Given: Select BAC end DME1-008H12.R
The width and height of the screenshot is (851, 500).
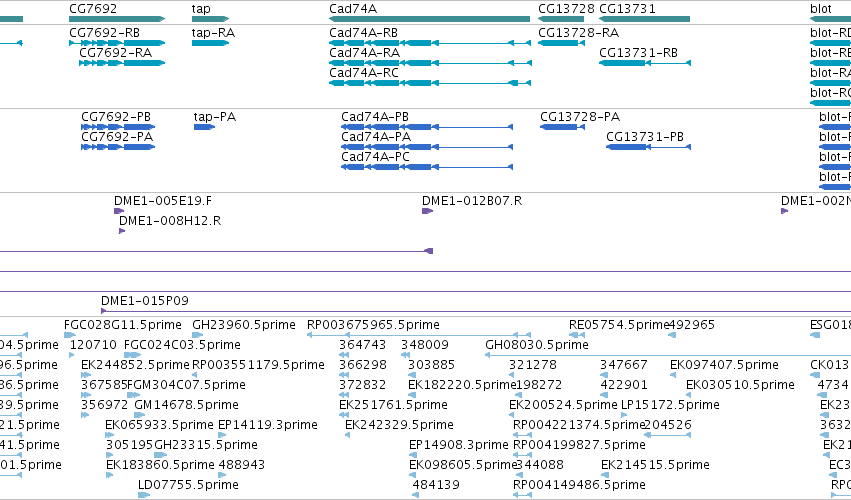Looking at the screenshot, I should point(170,221).
